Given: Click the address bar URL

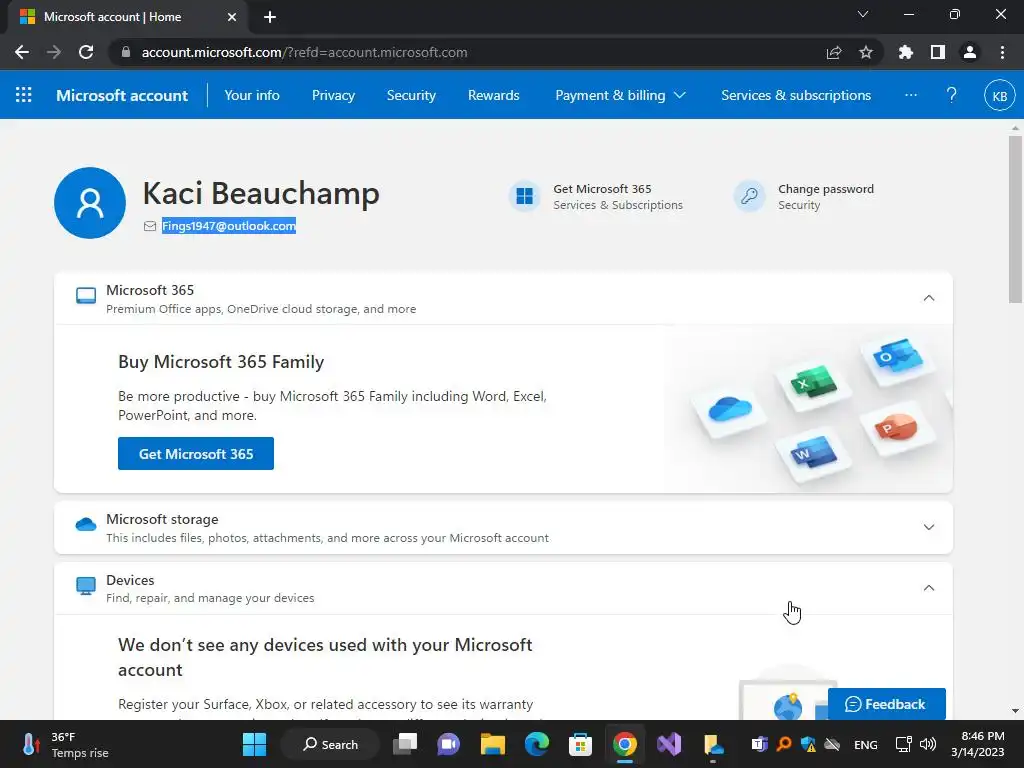Looking at the screenshot, I should point(304,52).
